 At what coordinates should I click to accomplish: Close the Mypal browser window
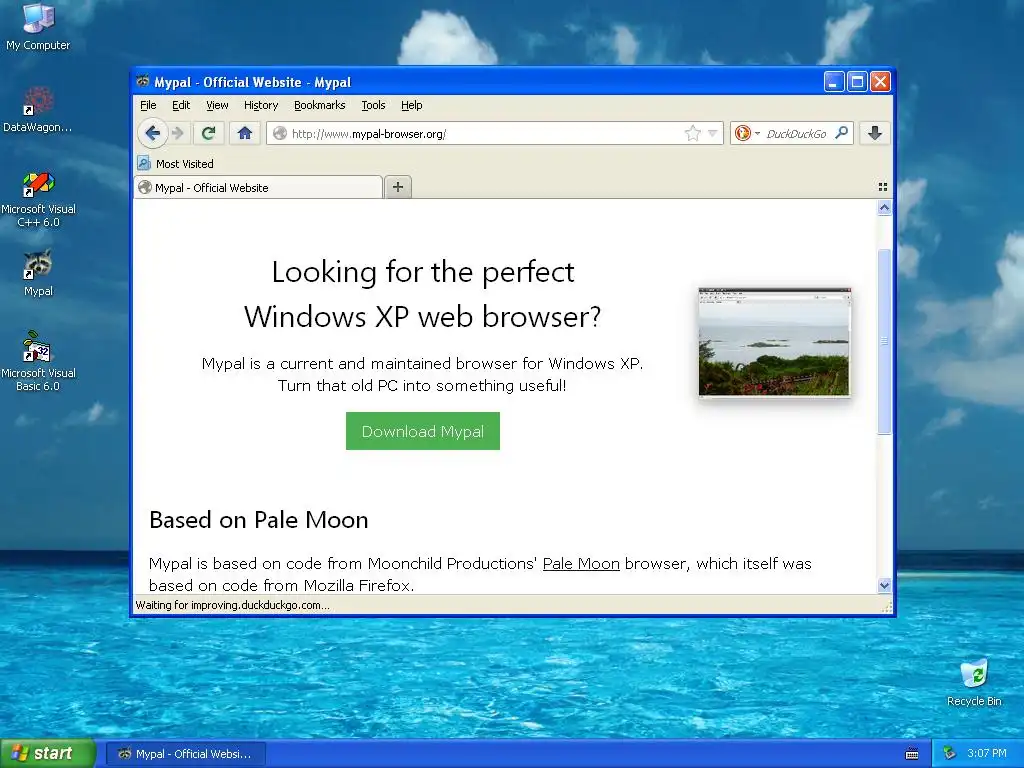point(880,82)
